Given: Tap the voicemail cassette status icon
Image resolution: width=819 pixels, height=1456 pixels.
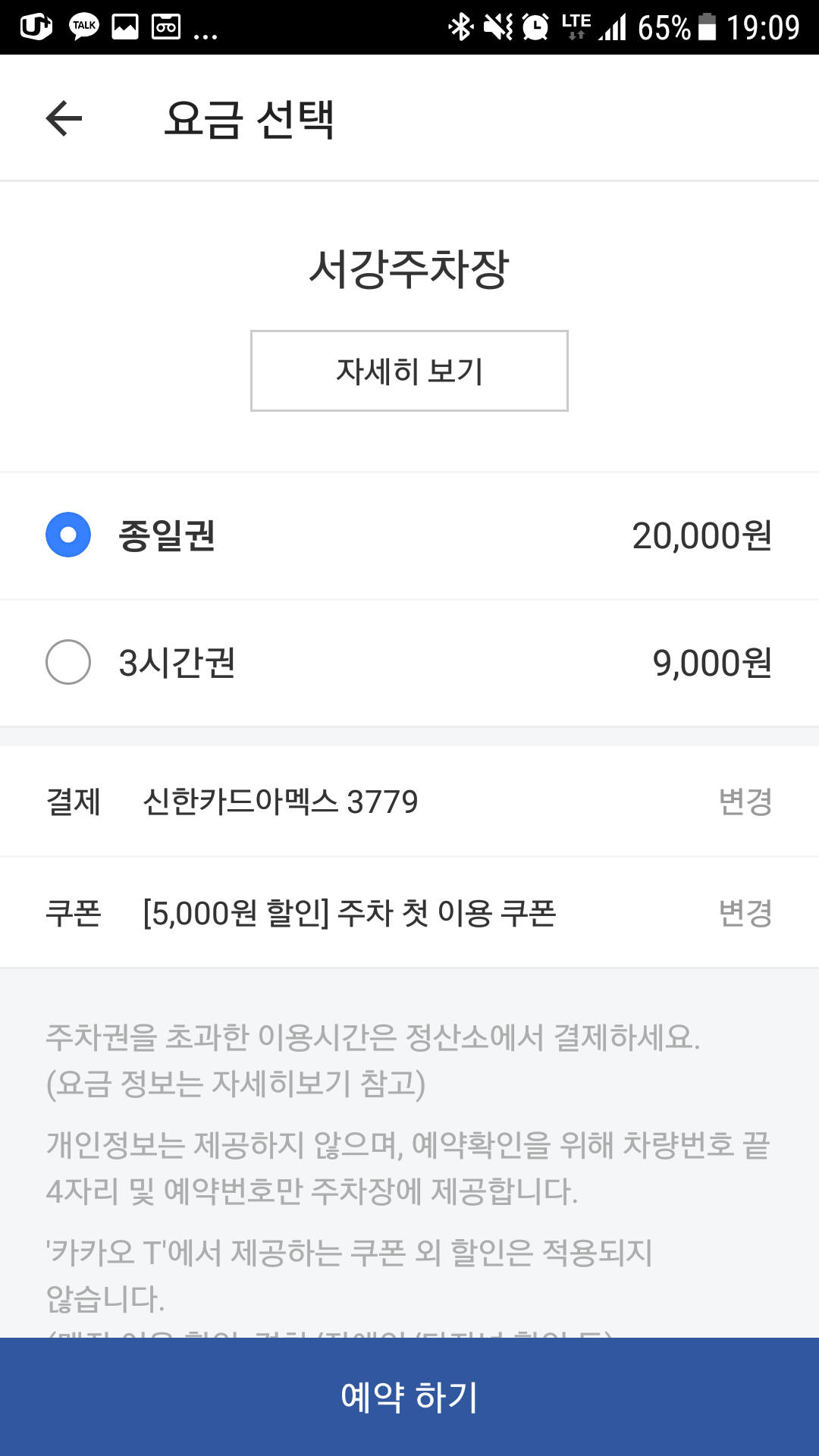Looking at the screenshot, I should (166, 27).
